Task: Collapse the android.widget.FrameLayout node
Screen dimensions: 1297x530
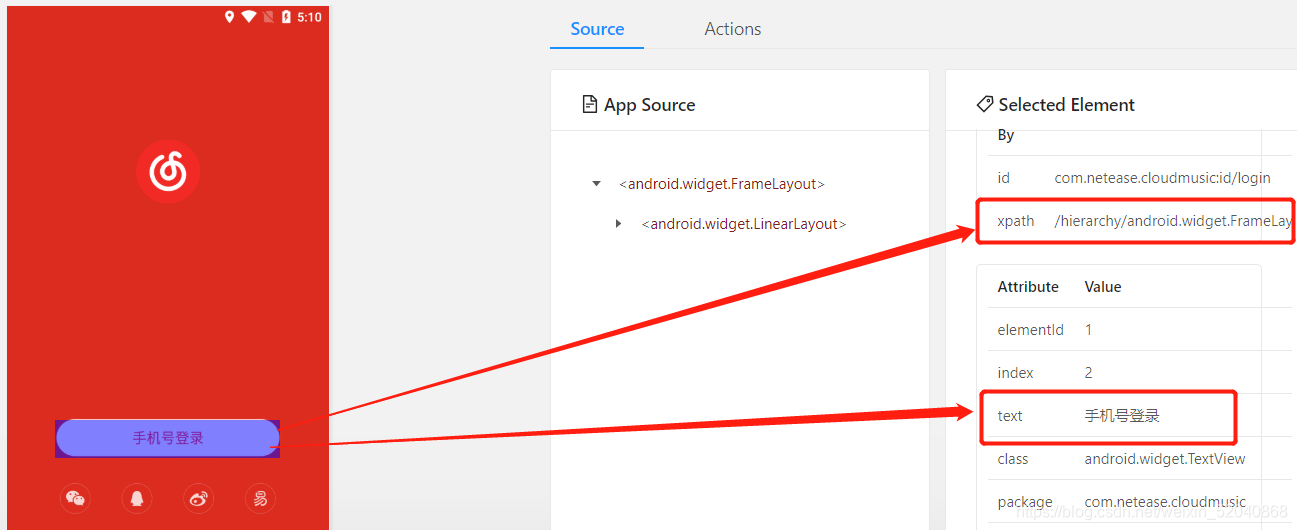Action: coord(597,184)
